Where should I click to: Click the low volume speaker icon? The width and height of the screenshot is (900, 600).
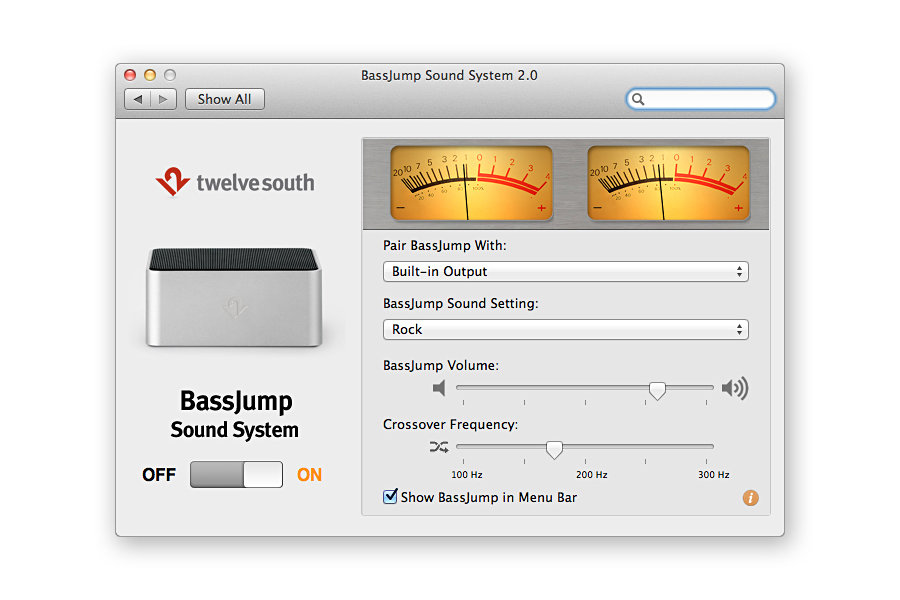tap(439, 388)
